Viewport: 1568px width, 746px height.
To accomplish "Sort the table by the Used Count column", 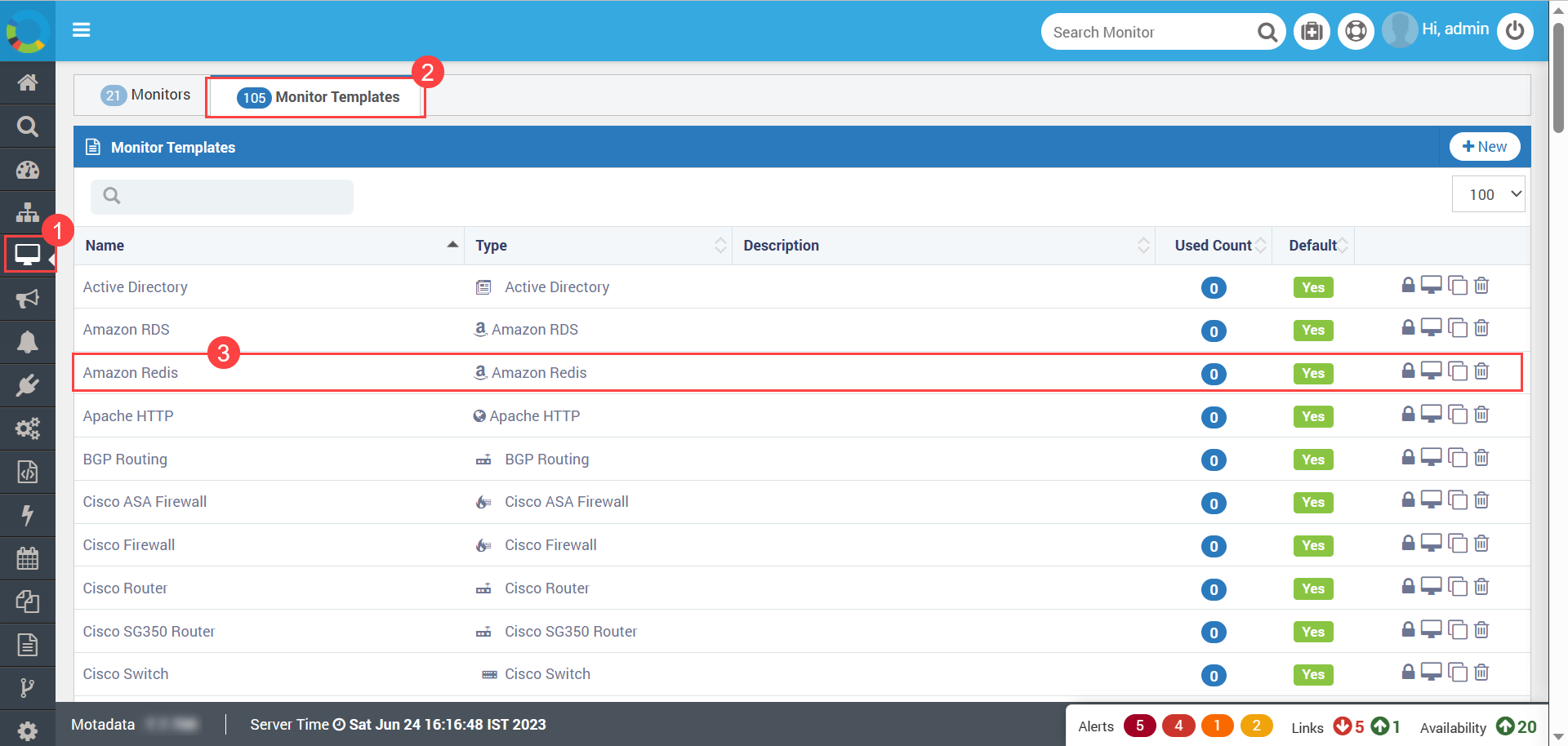I will coord(1214,246).
